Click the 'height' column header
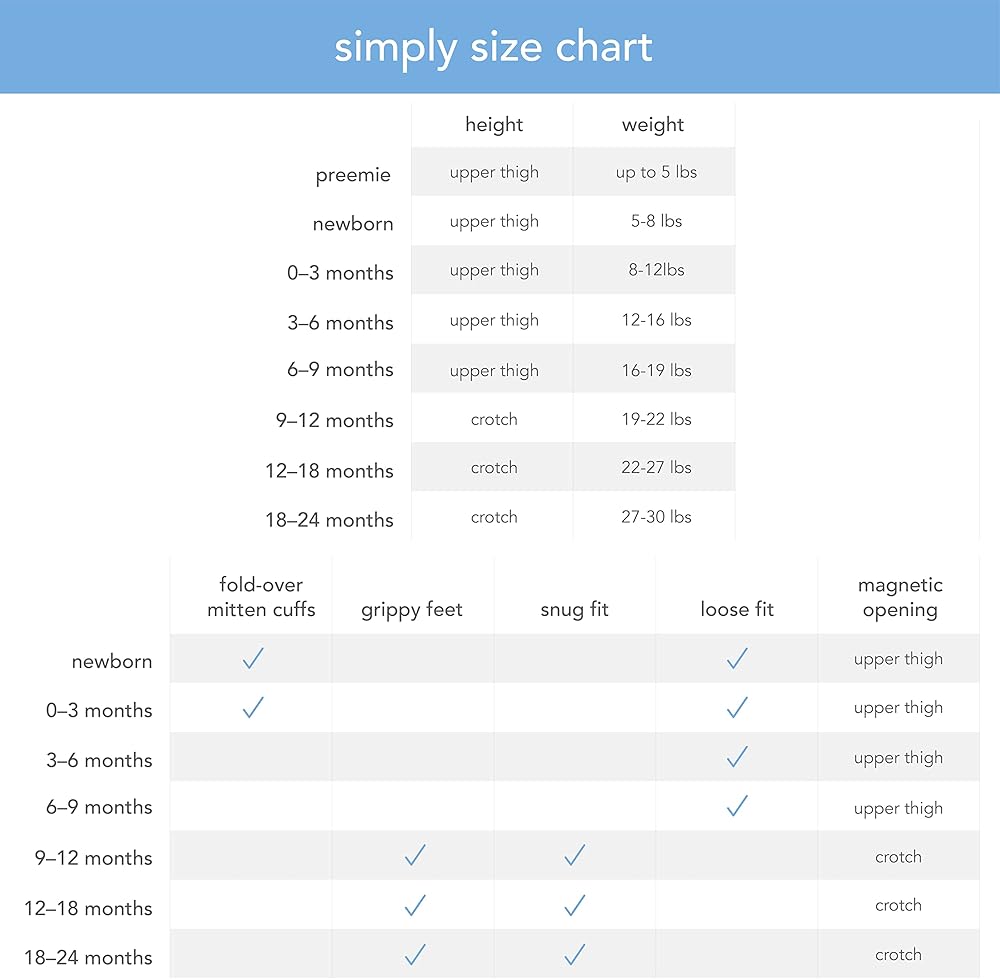Image resolution: width=1000 pixels, height=979 pixels. tap(494, 125)
